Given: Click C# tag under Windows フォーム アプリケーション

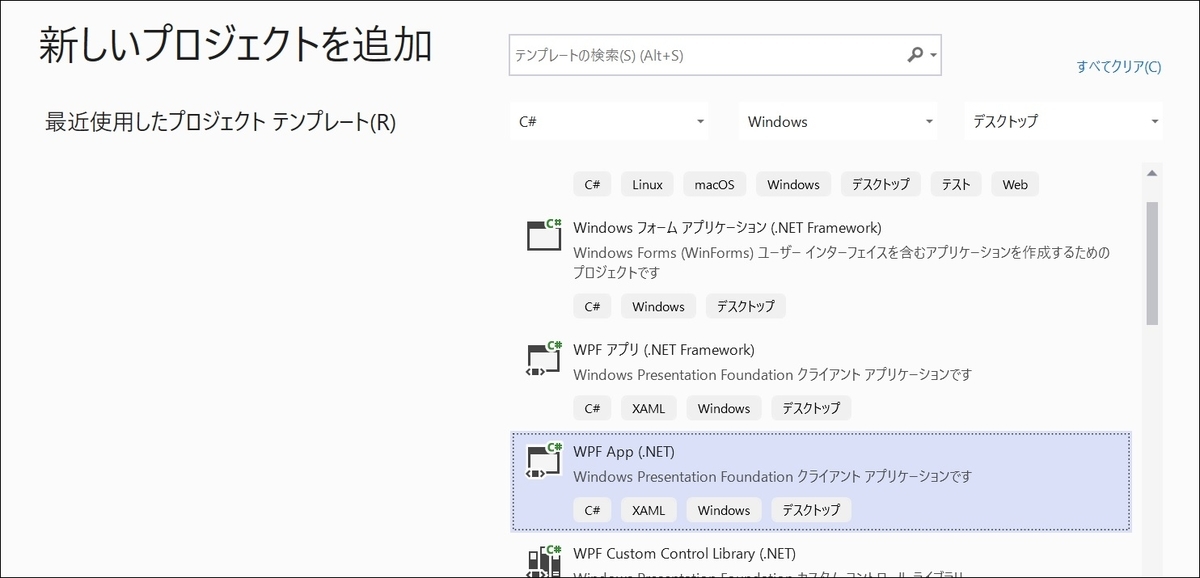Looking at the screenshot, I should tap(592, 306).
